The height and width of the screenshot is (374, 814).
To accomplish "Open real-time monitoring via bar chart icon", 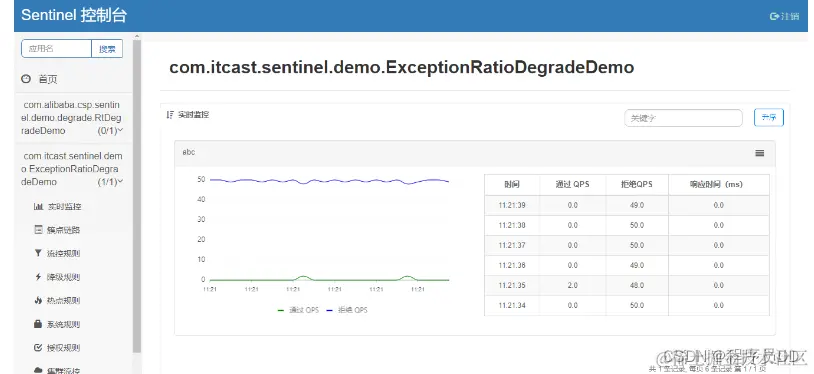I will click(x=38, y=206).
